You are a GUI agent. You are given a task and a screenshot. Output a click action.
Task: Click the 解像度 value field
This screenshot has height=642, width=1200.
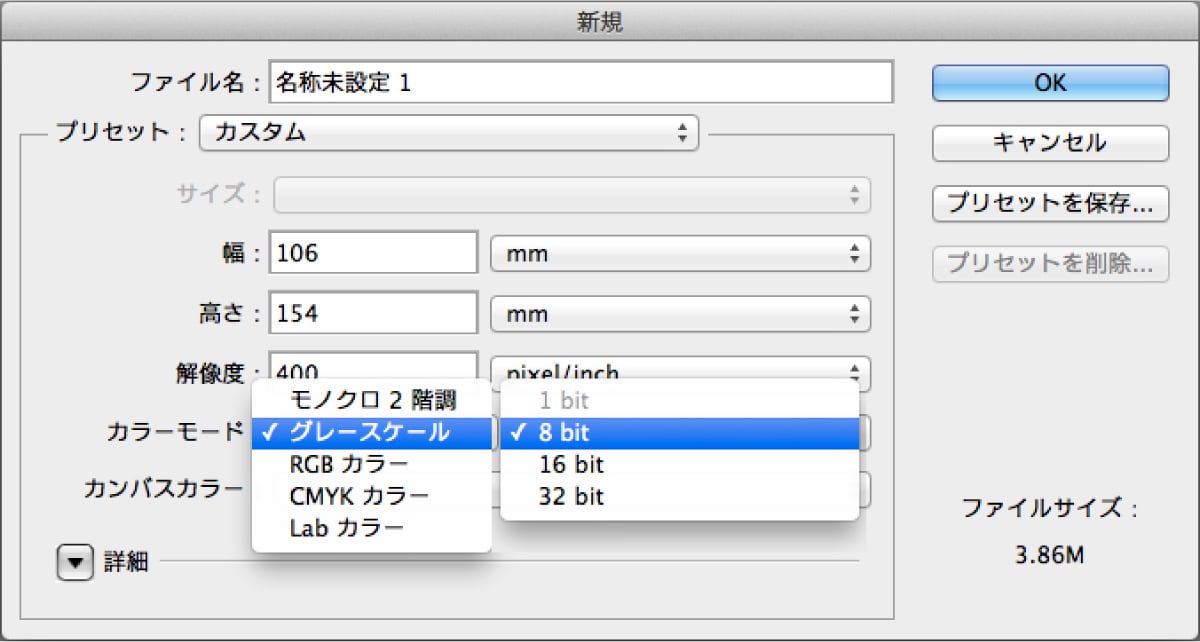tap(373, 366)
